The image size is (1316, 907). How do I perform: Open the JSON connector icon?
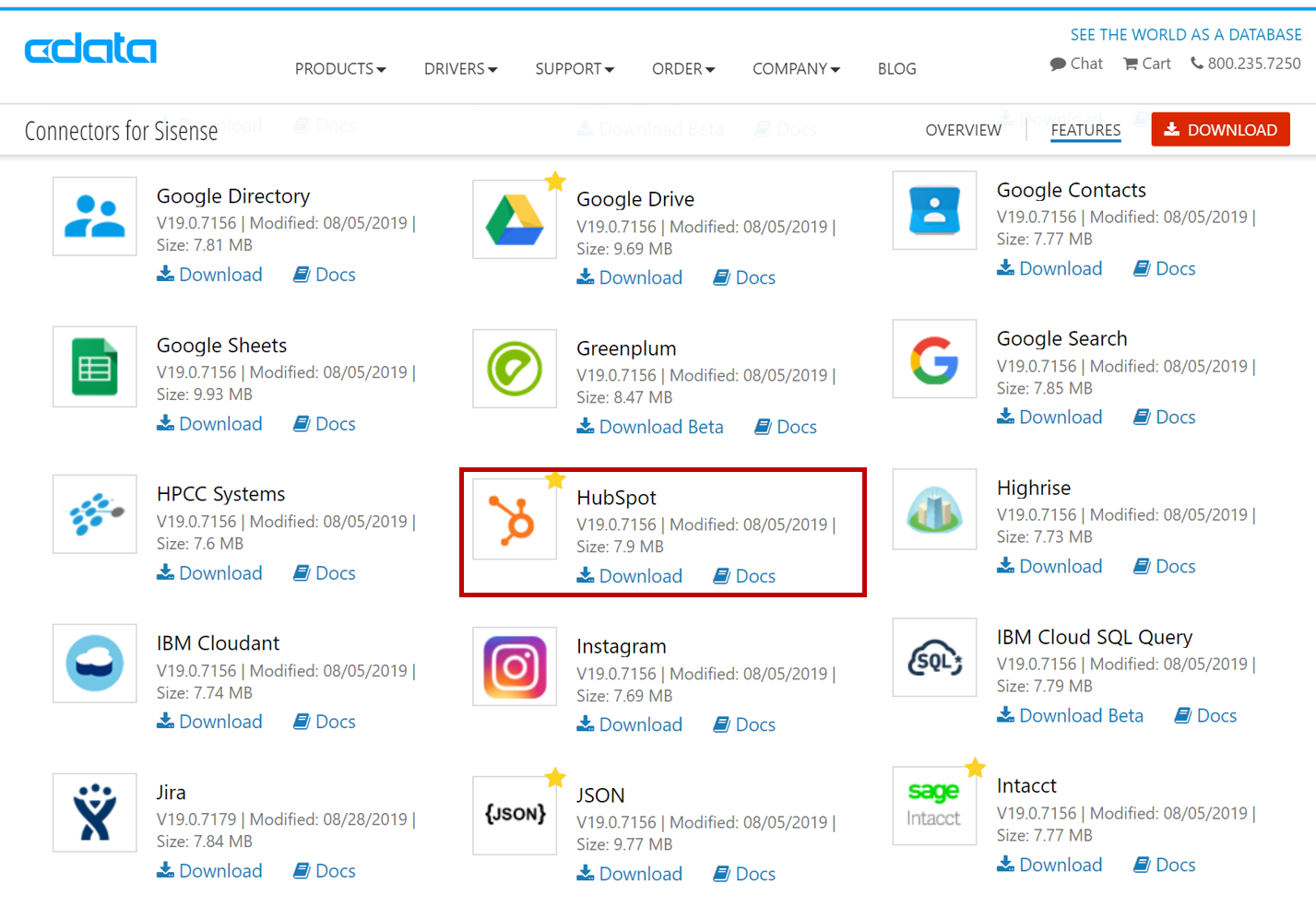[x=515, y=816]
